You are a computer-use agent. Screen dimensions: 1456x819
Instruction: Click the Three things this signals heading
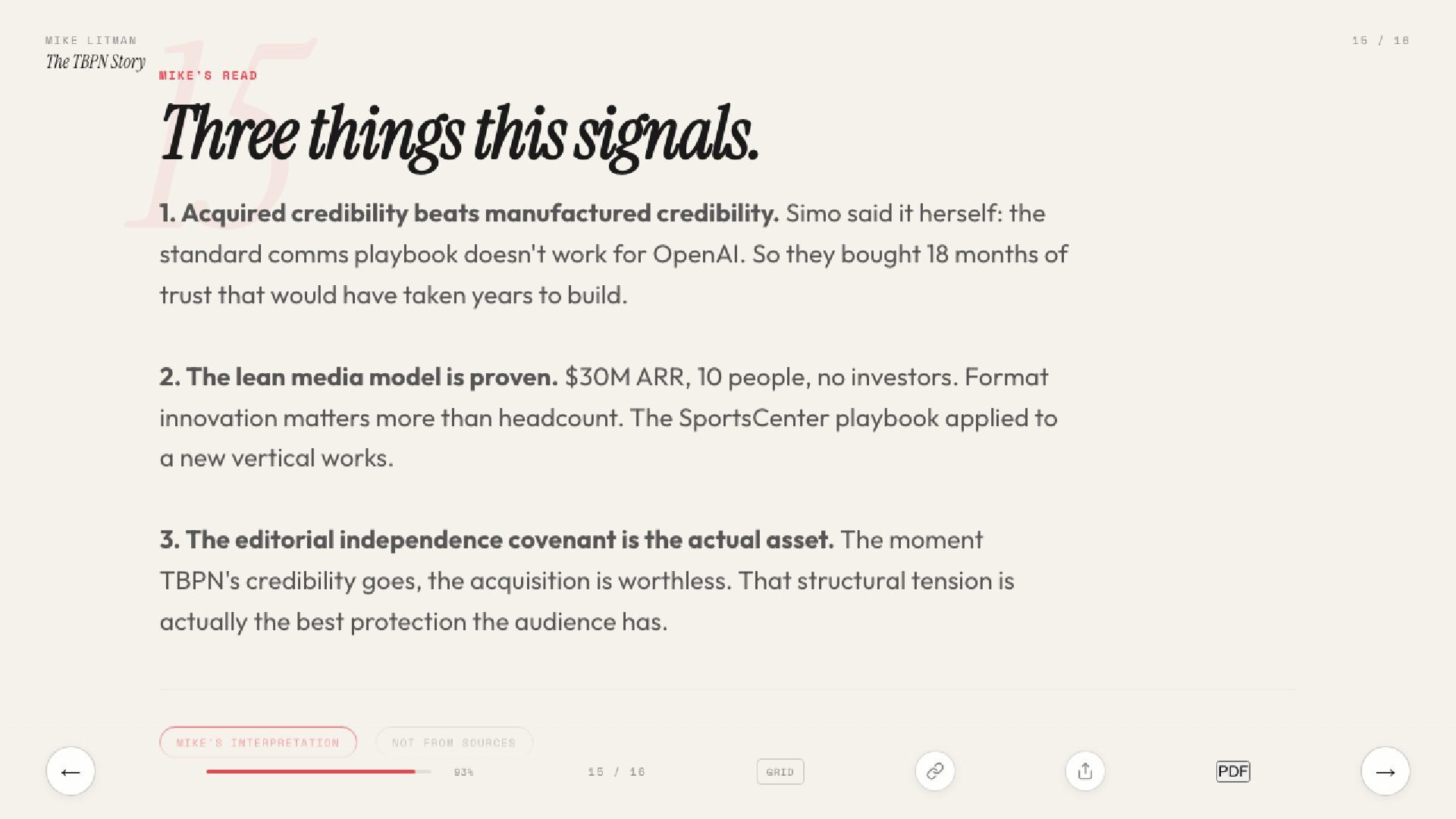point(459,135)
